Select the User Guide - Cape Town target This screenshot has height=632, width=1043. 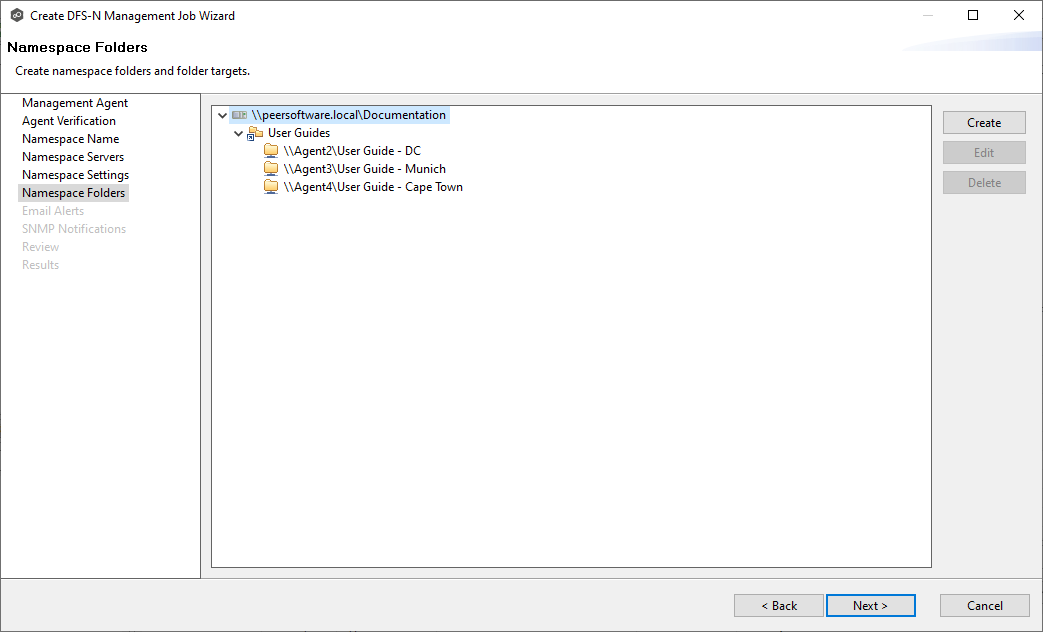373,187
